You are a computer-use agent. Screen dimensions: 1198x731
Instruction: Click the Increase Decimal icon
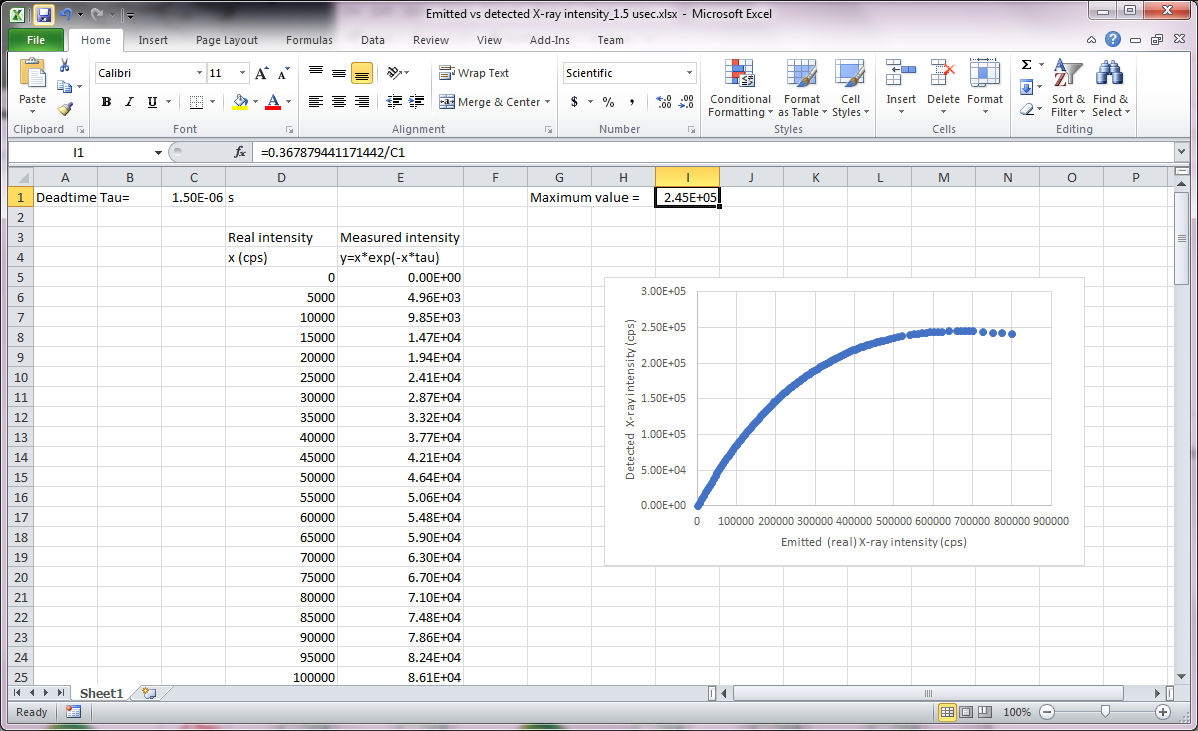(663, 102)
